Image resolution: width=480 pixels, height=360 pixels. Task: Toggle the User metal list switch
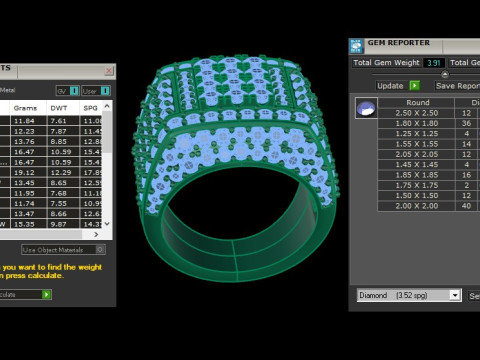click(x=96, y=91)
